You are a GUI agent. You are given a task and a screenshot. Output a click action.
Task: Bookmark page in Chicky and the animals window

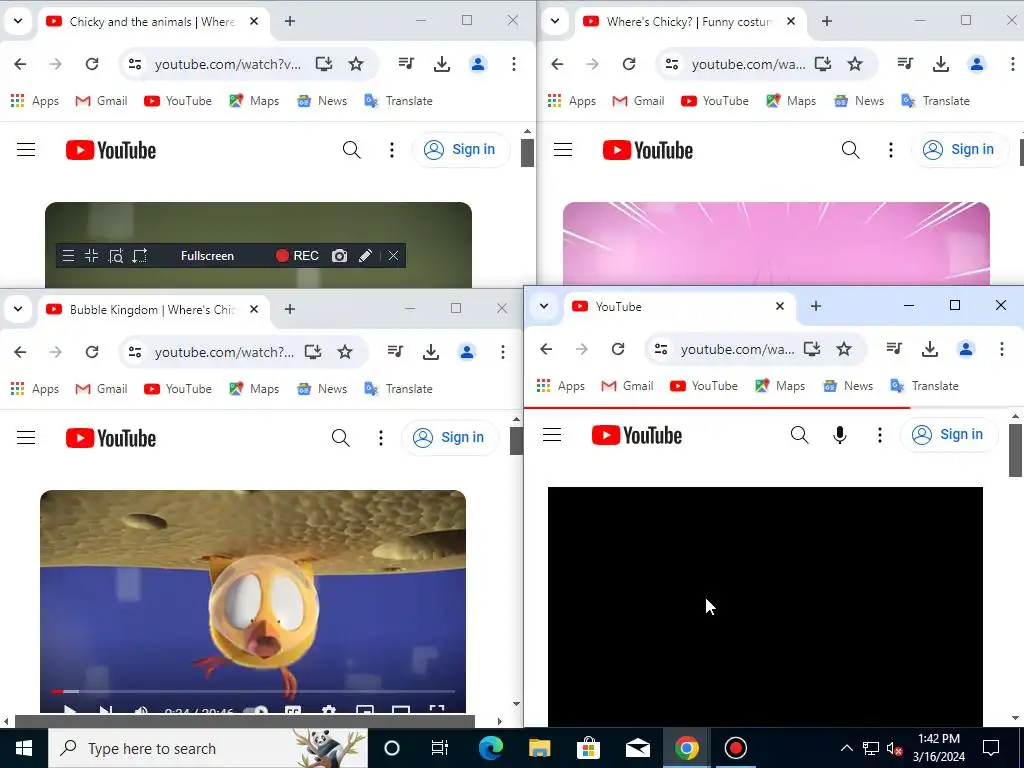coord(356,64)
